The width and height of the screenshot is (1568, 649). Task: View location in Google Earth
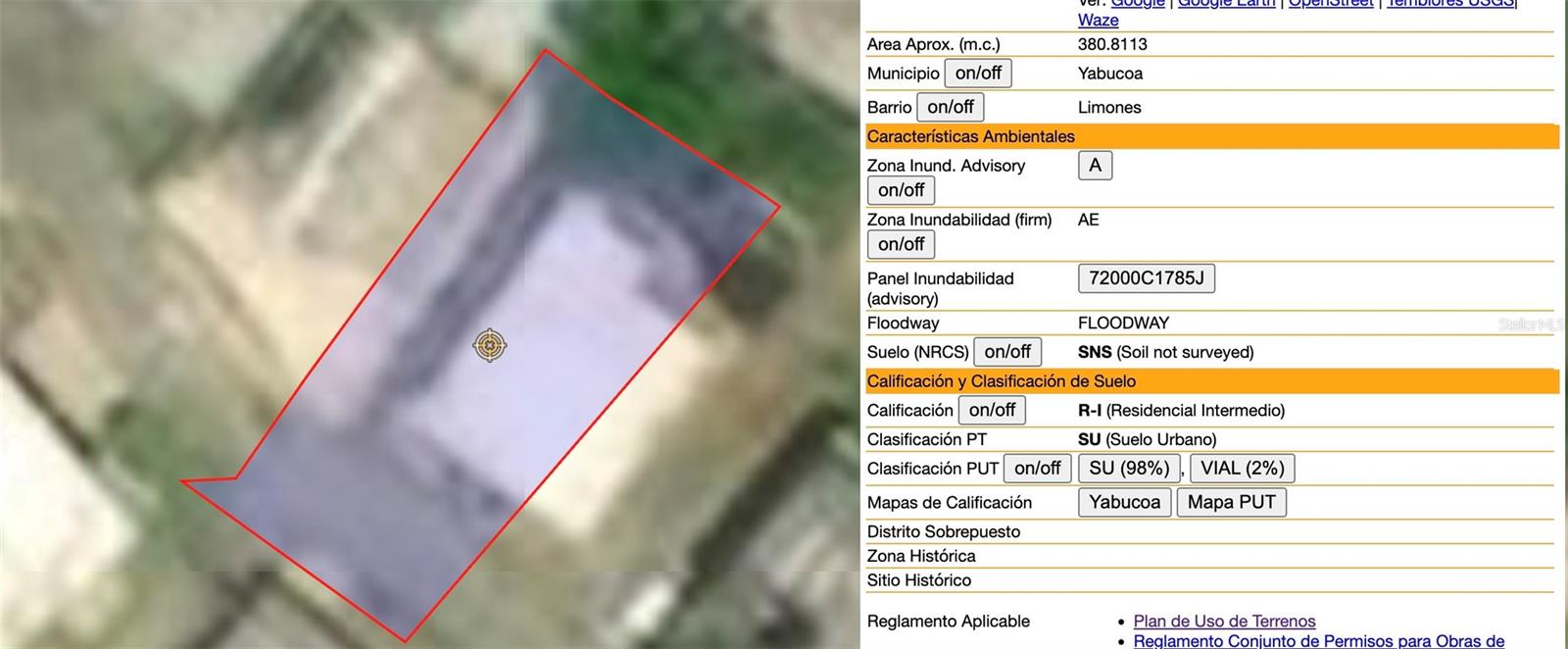pos(1226,4)
